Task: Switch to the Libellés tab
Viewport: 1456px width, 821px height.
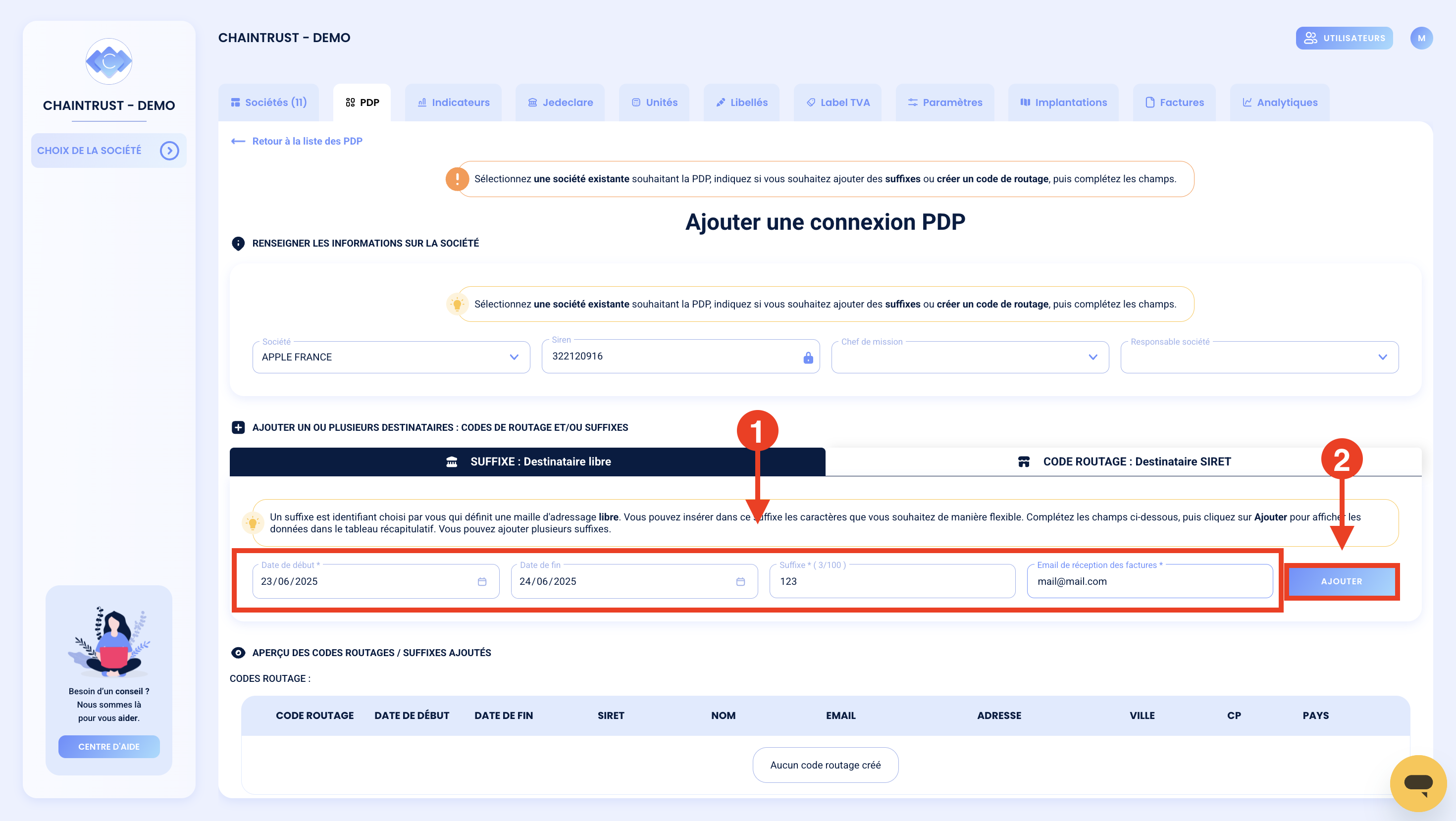Action: coord(741,103)
